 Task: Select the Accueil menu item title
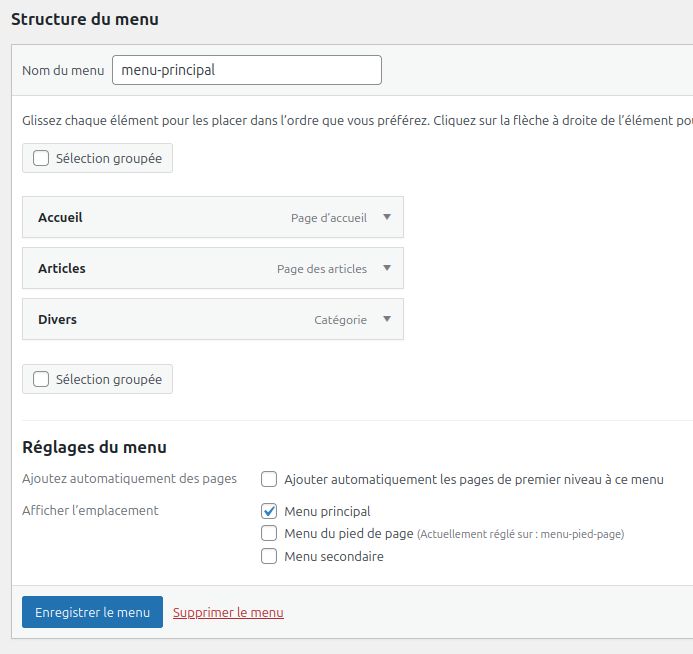(60, 217)
